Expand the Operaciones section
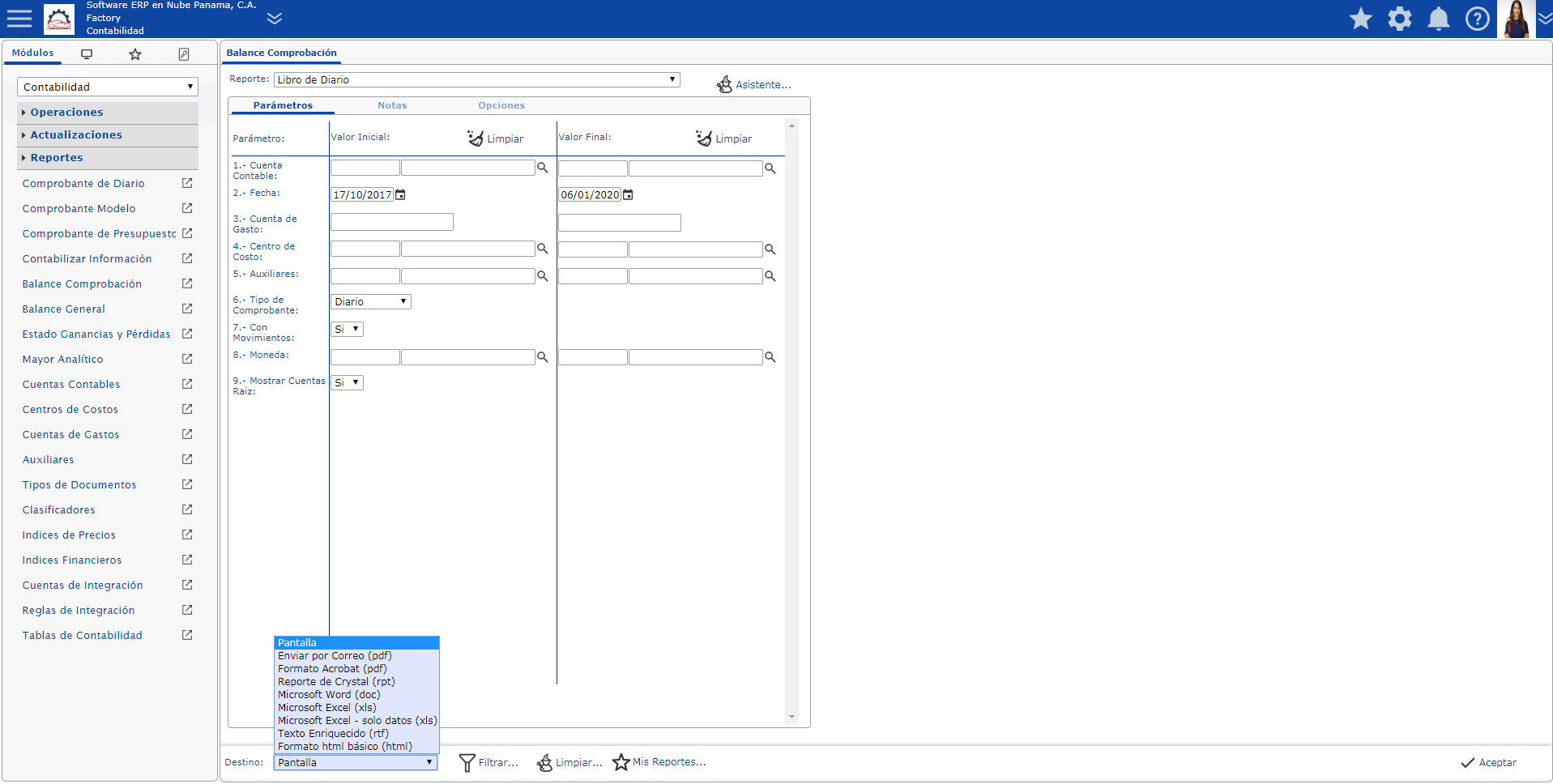Screen dimensions: 1553x784 click(66, 113)
